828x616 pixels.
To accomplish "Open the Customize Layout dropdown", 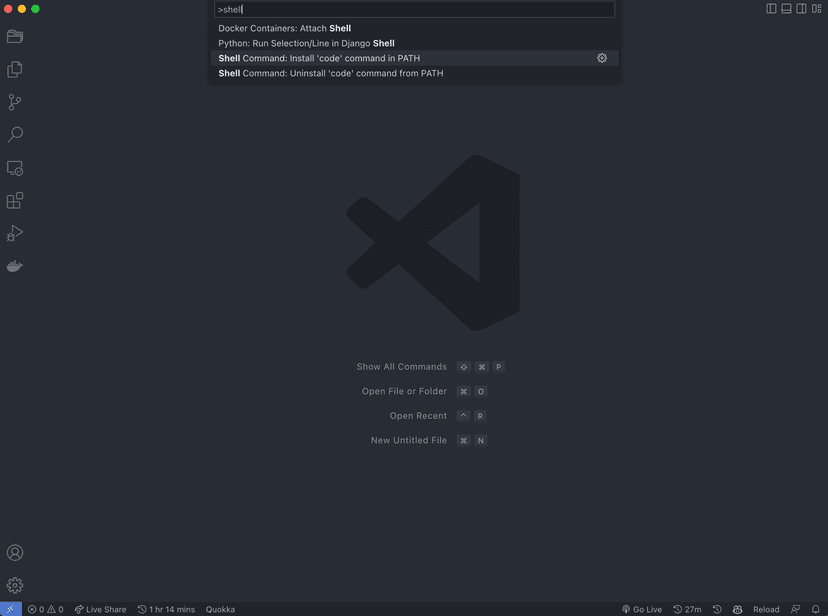I will coord(818,8).
